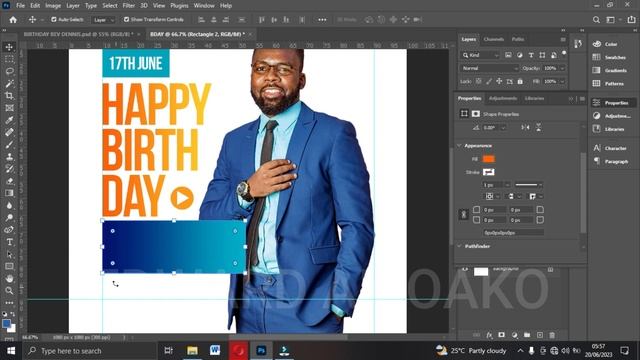Select the Gradient tool

pyautogui.click(x=9, y=193)
